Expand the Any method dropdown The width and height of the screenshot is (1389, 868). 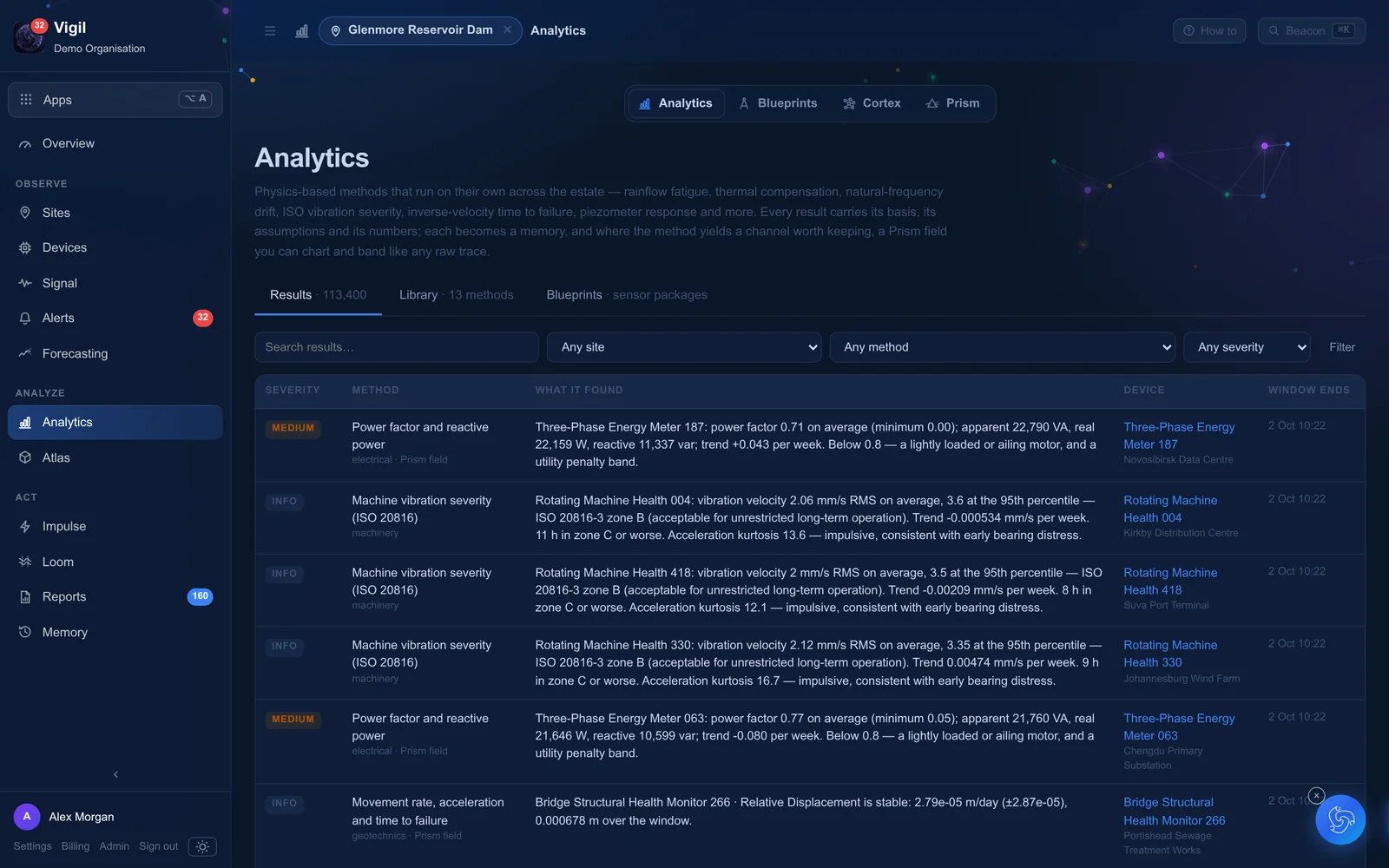click(1002, 347)
